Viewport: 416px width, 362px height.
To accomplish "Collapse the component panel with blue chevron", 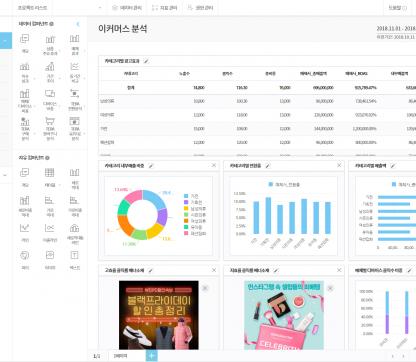I will pyautogui.click(x=78, y=24).
